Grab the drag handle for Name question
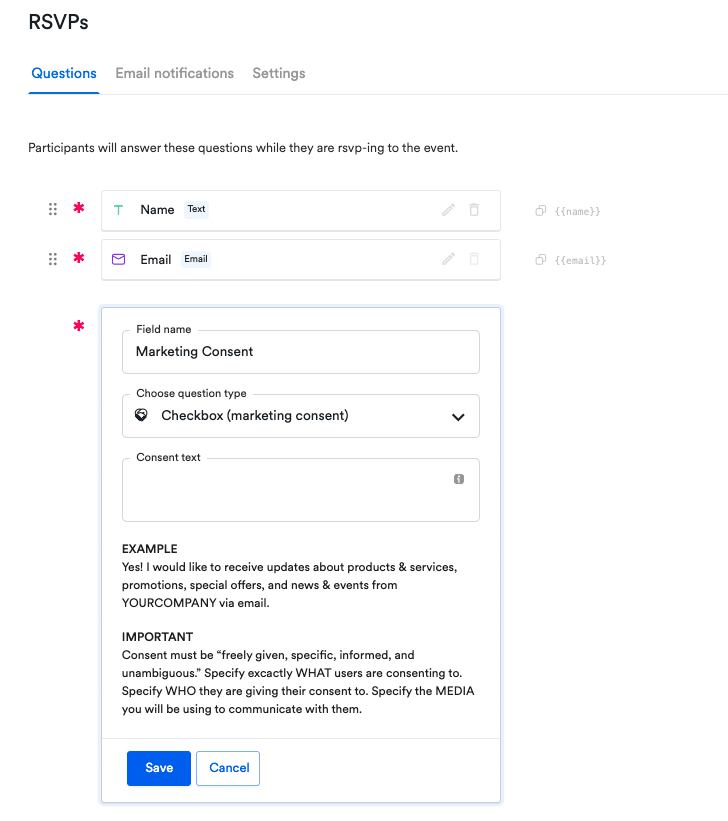This screenshot has width=728, height=821. click(53, 209)
